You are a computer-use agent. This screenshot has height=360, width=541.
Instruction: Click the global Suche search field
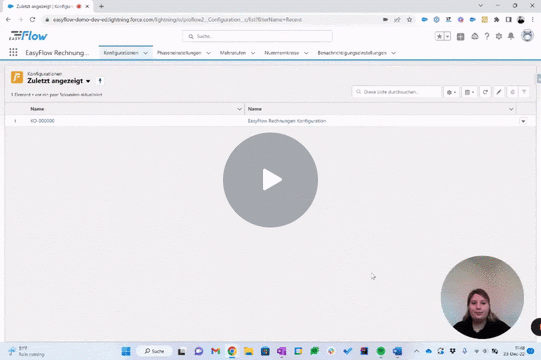pos(257,36)
